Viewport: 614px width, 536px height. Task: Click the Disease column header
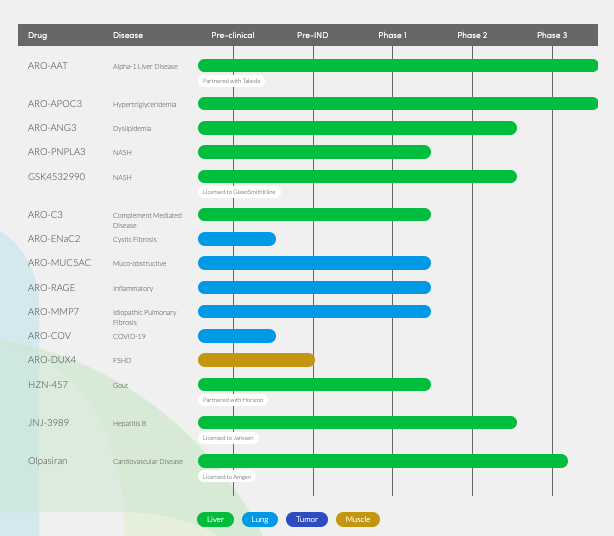pos(128,35)
